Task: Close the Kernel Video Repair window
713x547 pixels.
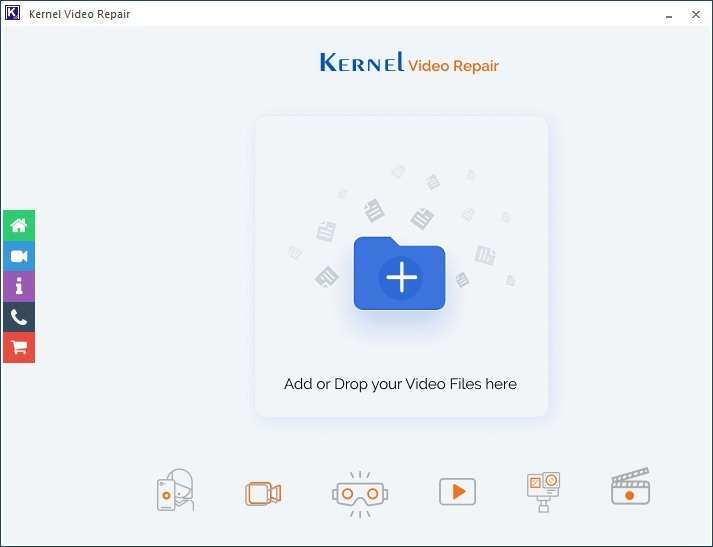Action: point(696,15)
